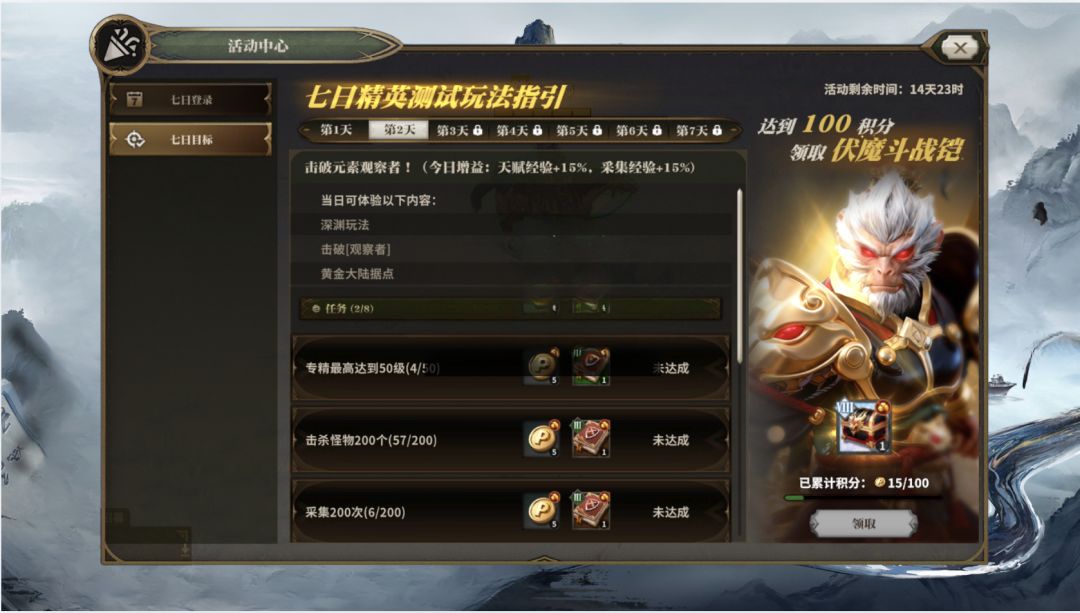Select the locked 第3天 tab
This screenshot has width=1080, height=613.
point(459,129)
